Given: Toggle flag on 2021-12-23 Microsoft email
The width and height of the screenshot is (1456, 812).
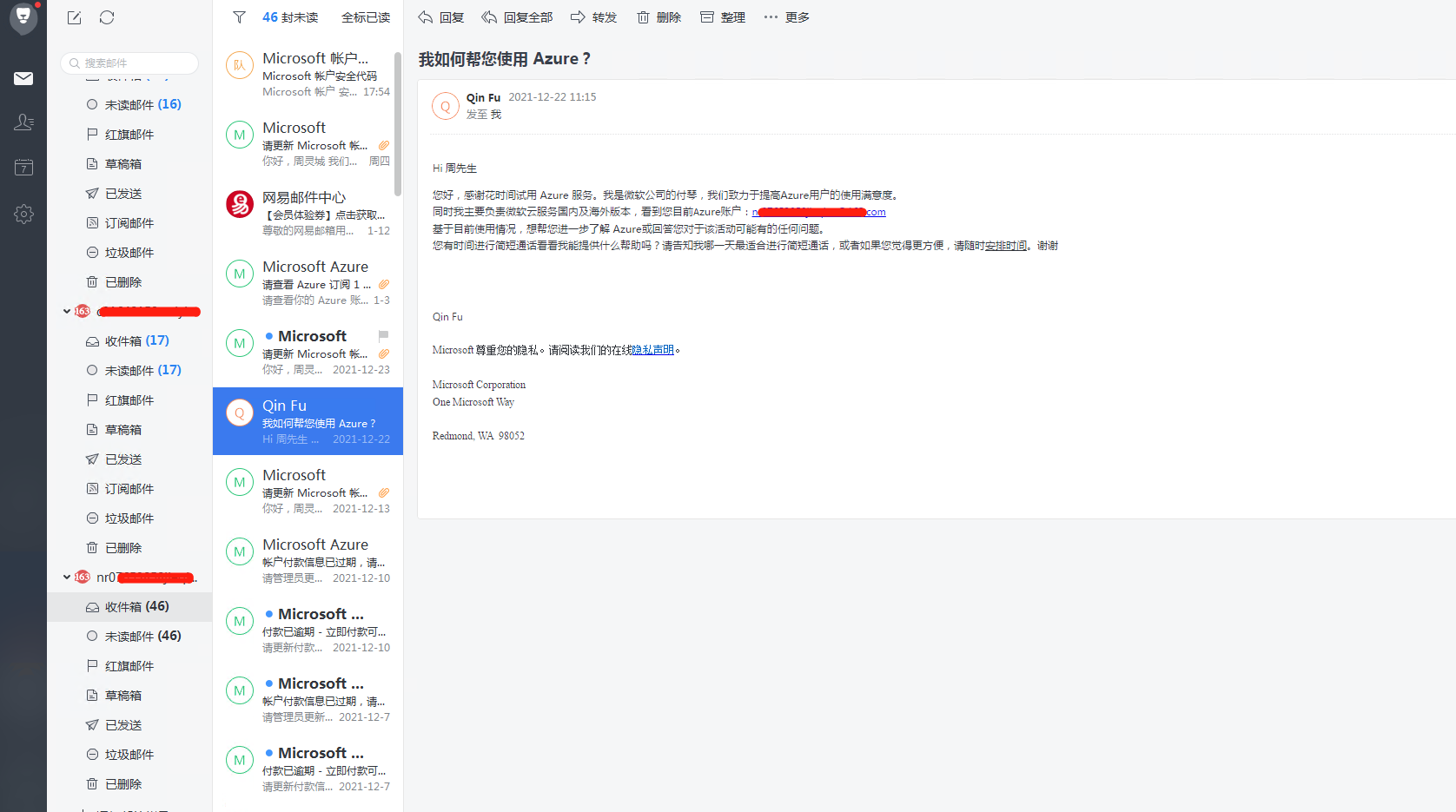Looking at the screenshot, I should 383,335.
